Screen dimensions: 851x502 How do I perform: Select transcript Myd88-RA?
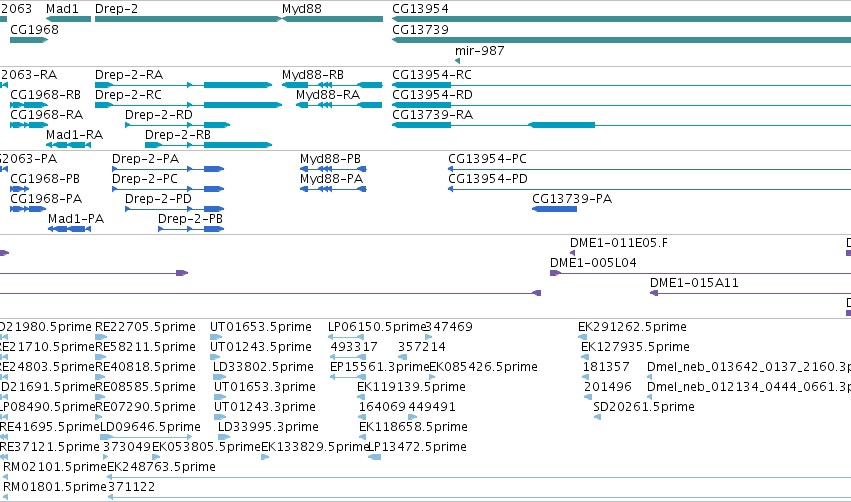pyautogui.click(x=339, y=105)
